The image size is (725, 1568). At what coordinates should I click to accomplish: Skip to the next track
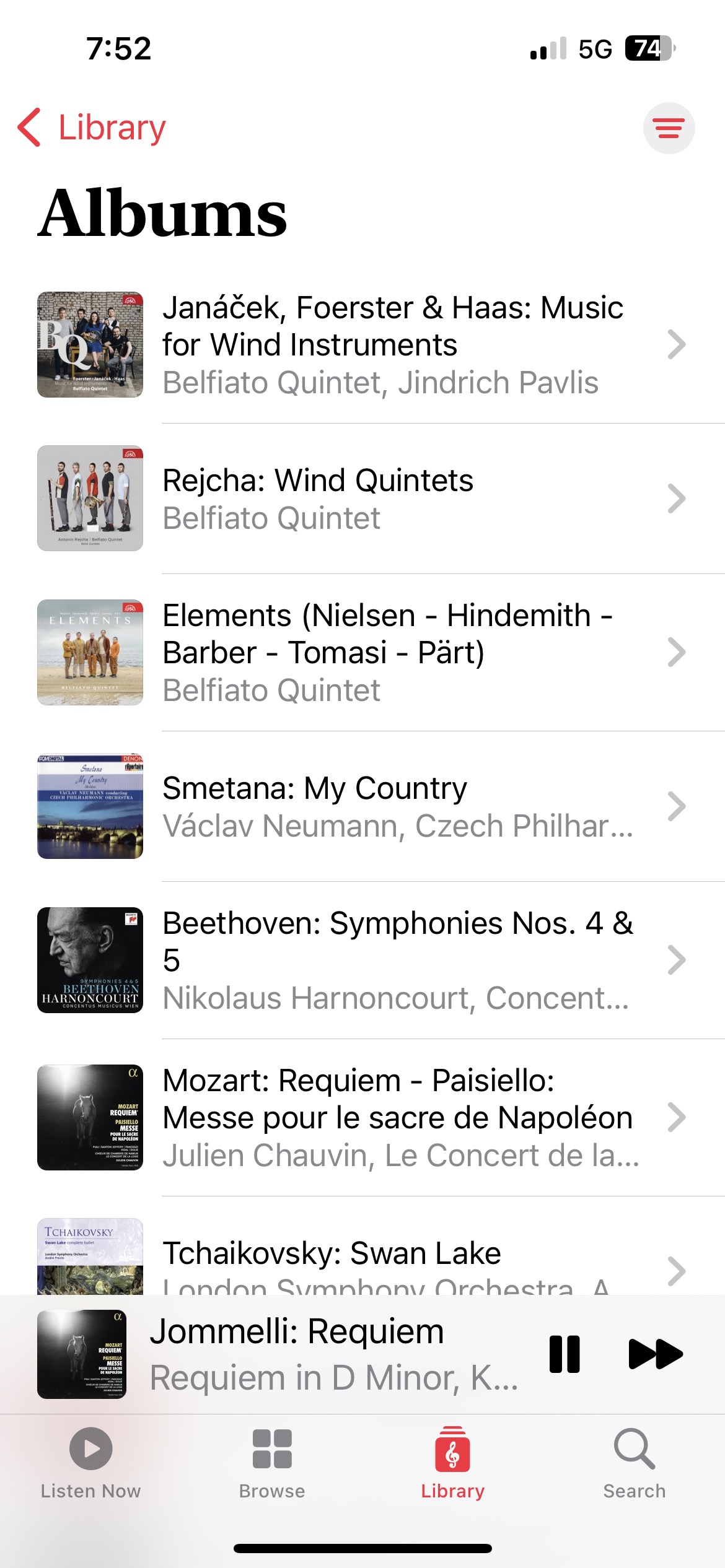click(x=655, y=1354)
